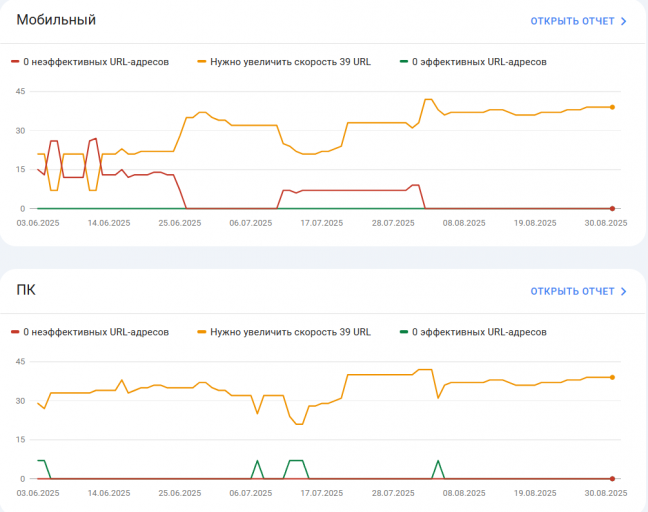Click date 30.08.2025 on Мобильный axis
The image size is (648, 512).
tap(606, 223)
